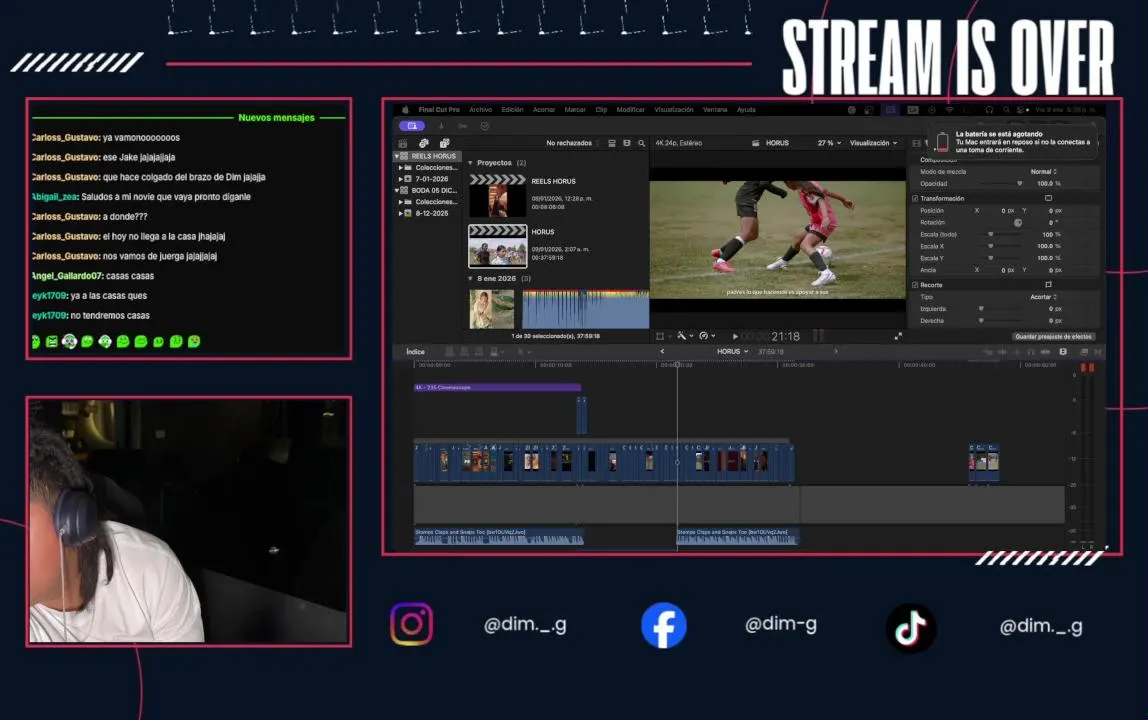Open the Modificar menu
Viewport: 1148px width, 720px height.
coord(630,110)
